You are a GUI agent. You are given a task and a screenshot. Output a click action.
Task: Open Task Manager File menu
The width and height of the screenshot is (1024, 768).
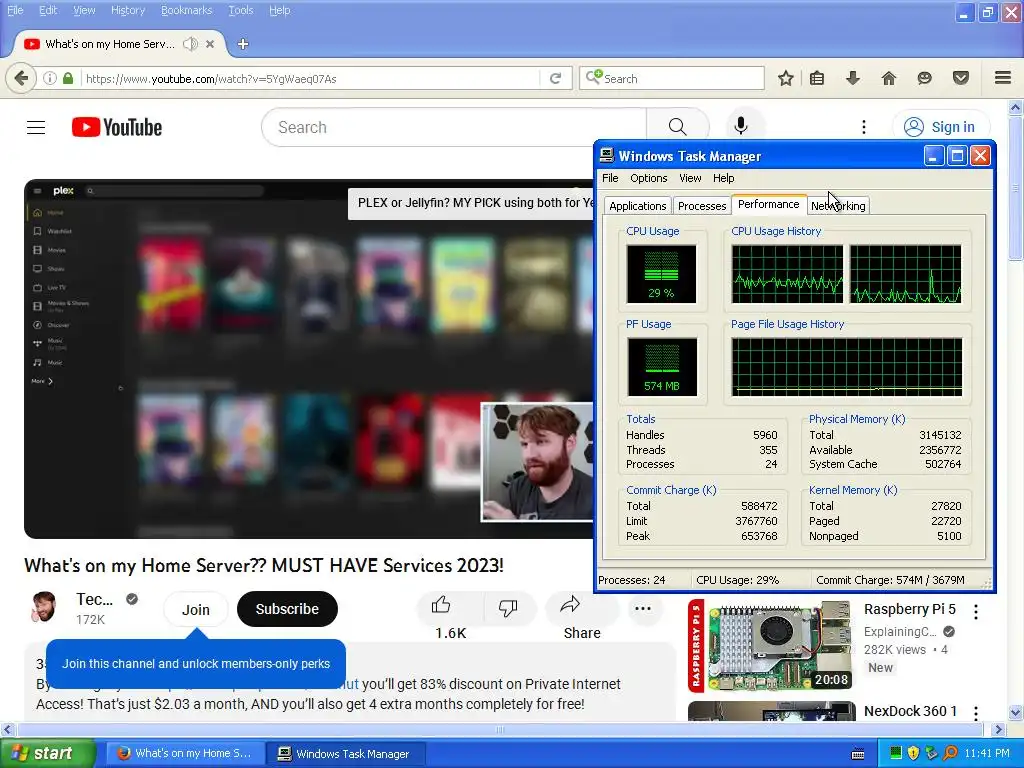(x=610, y=178)
